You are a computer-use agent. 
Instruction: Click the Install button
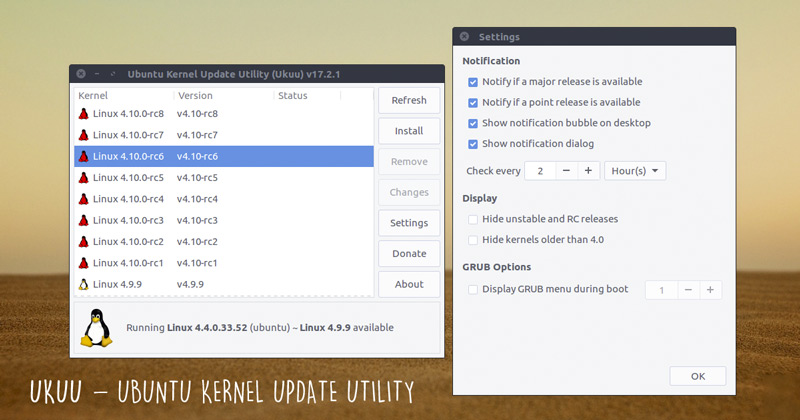pyautogui.click(x=409, y=131)
